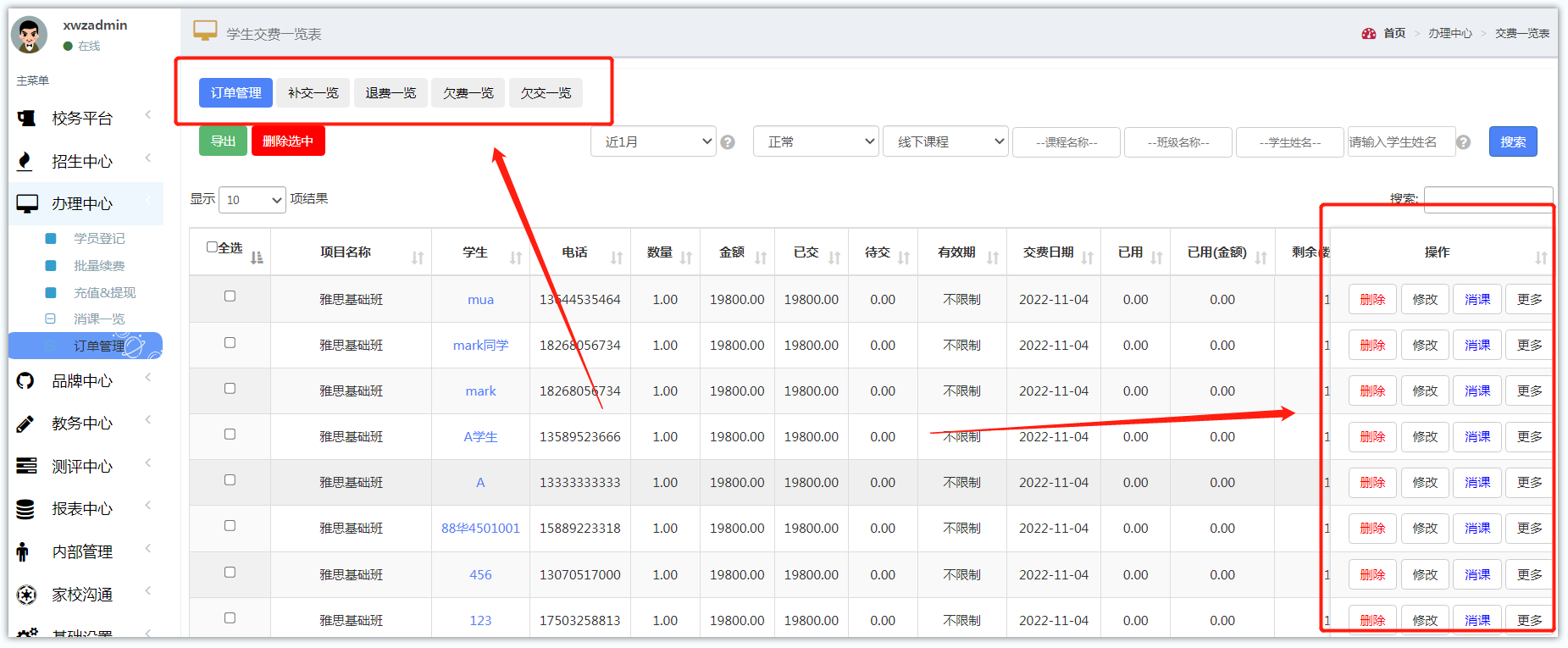Click the blue 搜索 search button
Image resolution: width=1568 pixels, height=648 pixels.
tap(1513, 141)
